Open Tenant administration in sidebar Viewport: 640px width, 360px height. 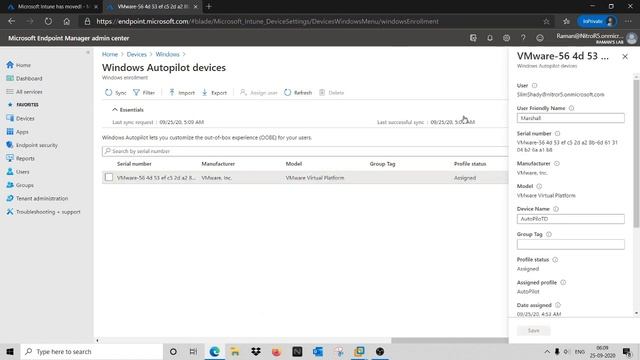click(x=37, y=198)
